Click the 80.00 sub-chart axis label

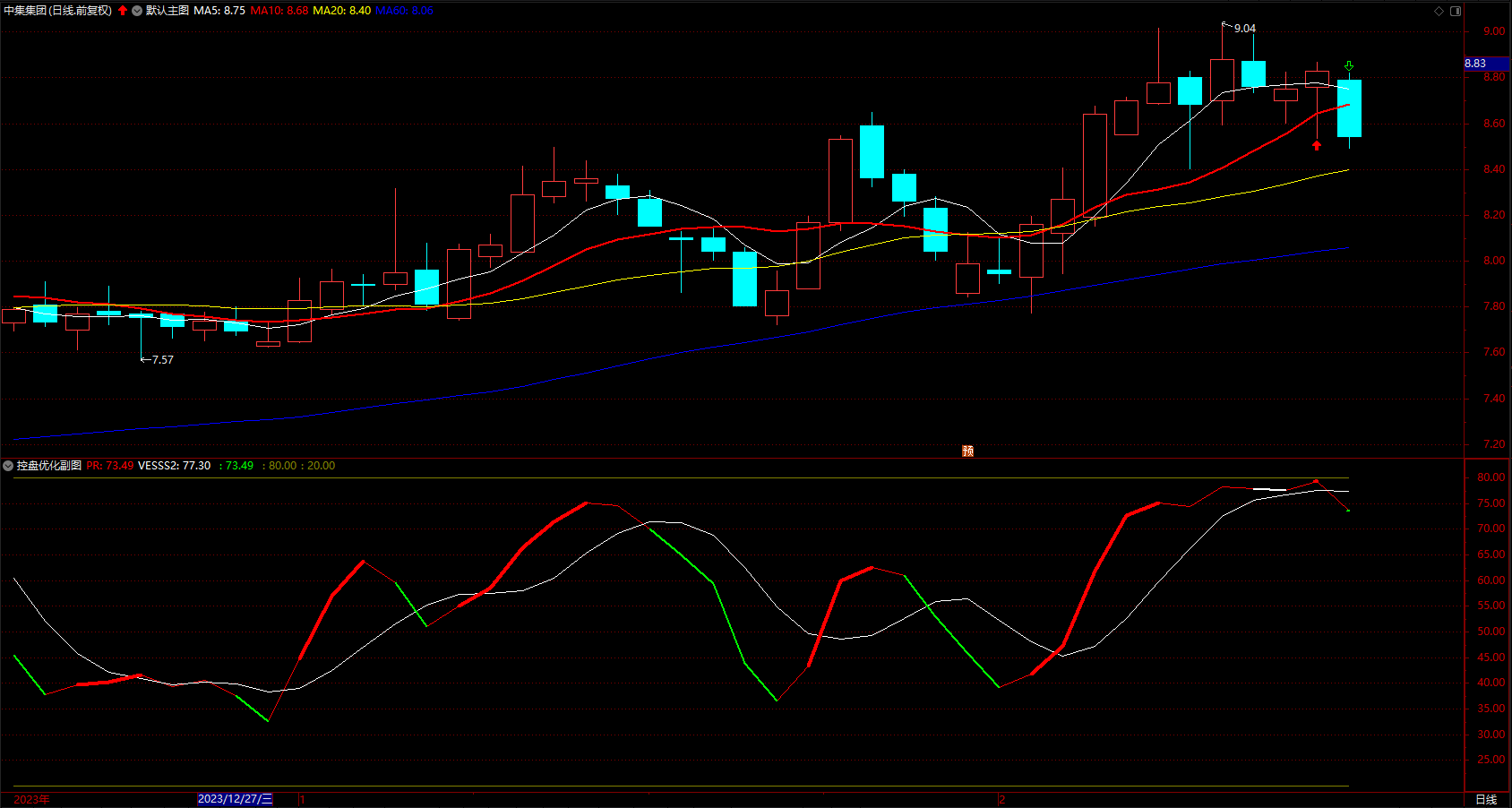(x=1491, y=477)
